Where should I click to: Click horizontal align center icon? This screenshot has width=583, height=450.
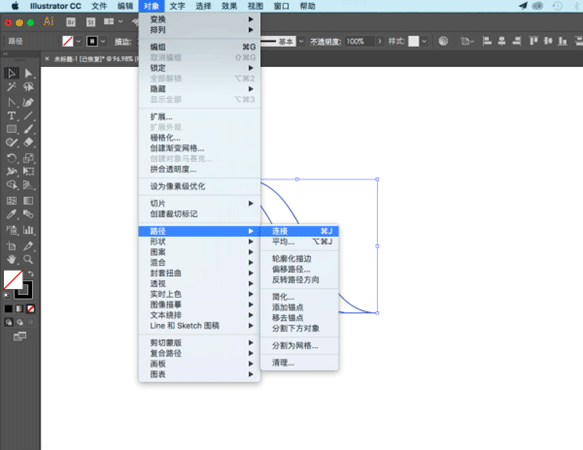pos(502,41)
